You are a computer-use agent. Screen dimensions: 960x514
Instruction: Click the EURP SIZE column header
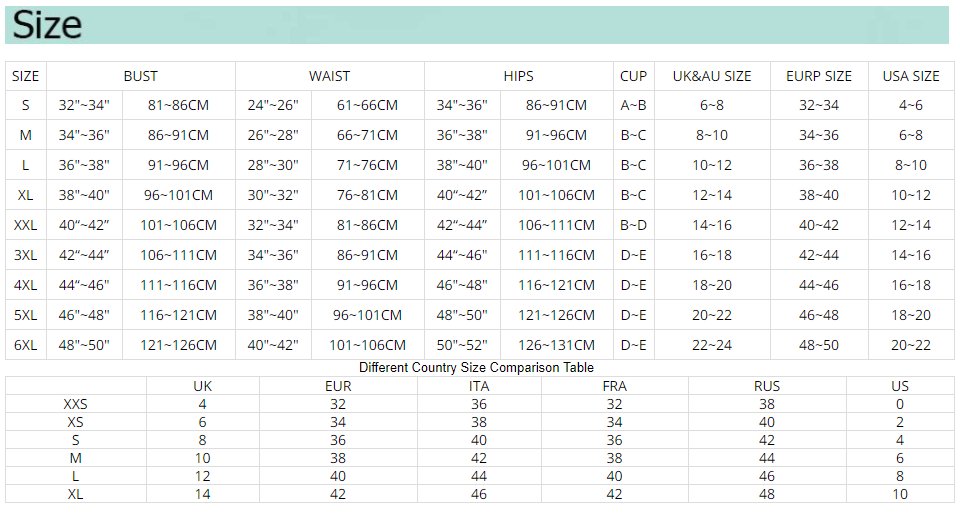pyautogui.click(x=819, y=76)
